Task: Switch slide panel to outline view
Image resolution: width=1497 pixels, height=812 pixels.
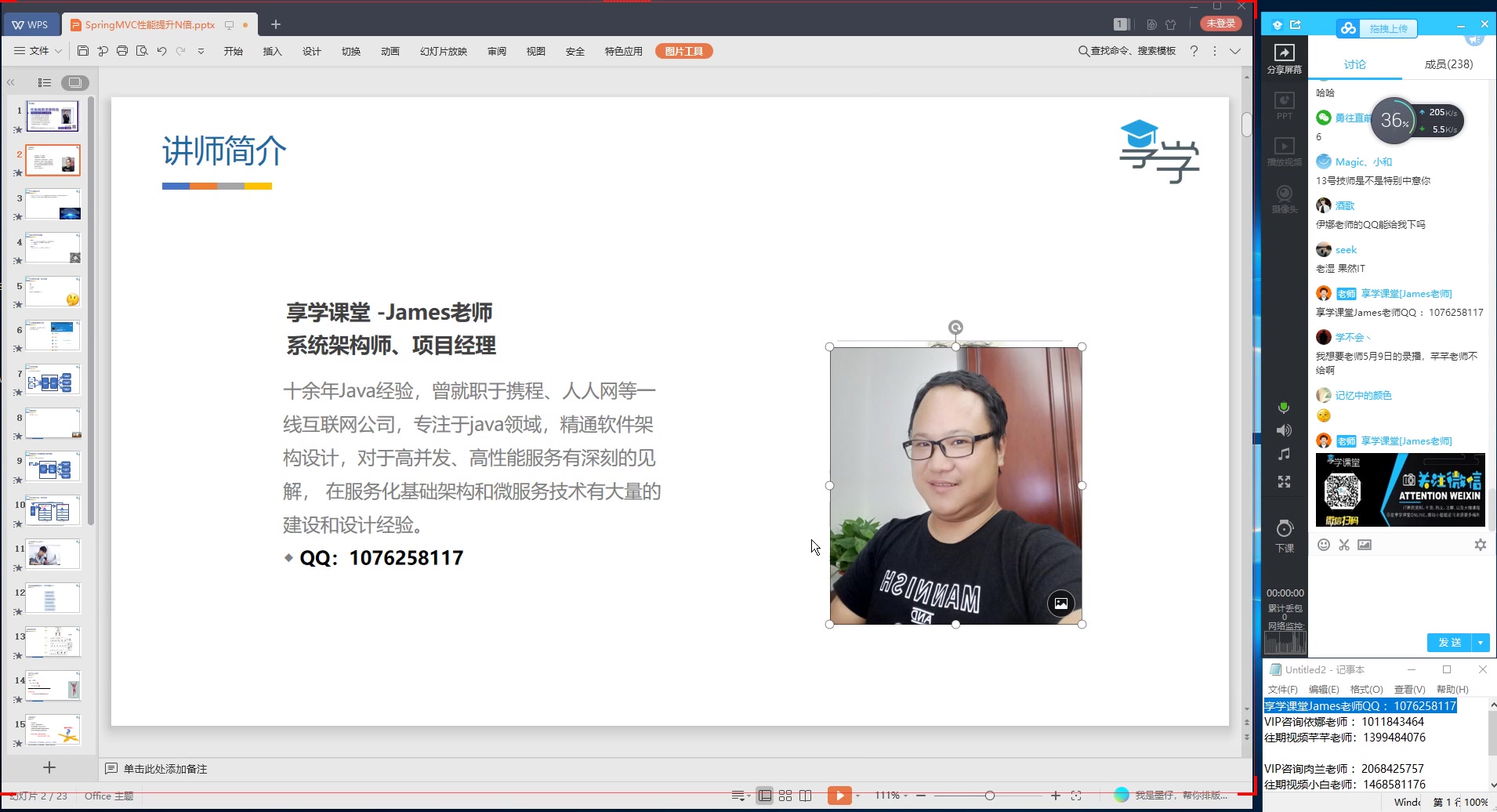Action: pos(45,82)
